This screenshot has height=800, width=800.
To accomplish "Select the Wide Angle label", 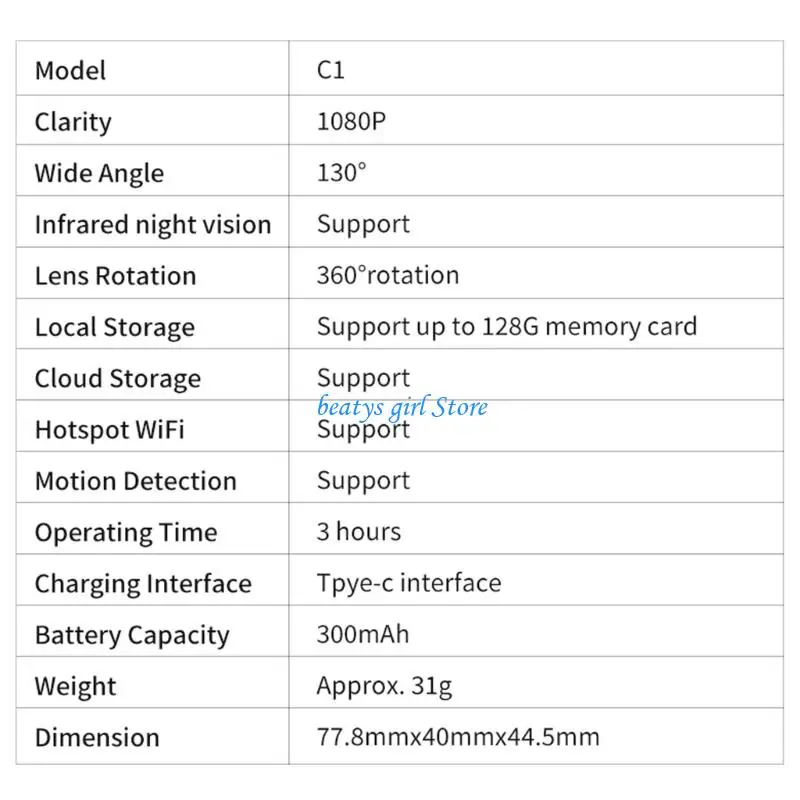I will click(x=99, y=173).
